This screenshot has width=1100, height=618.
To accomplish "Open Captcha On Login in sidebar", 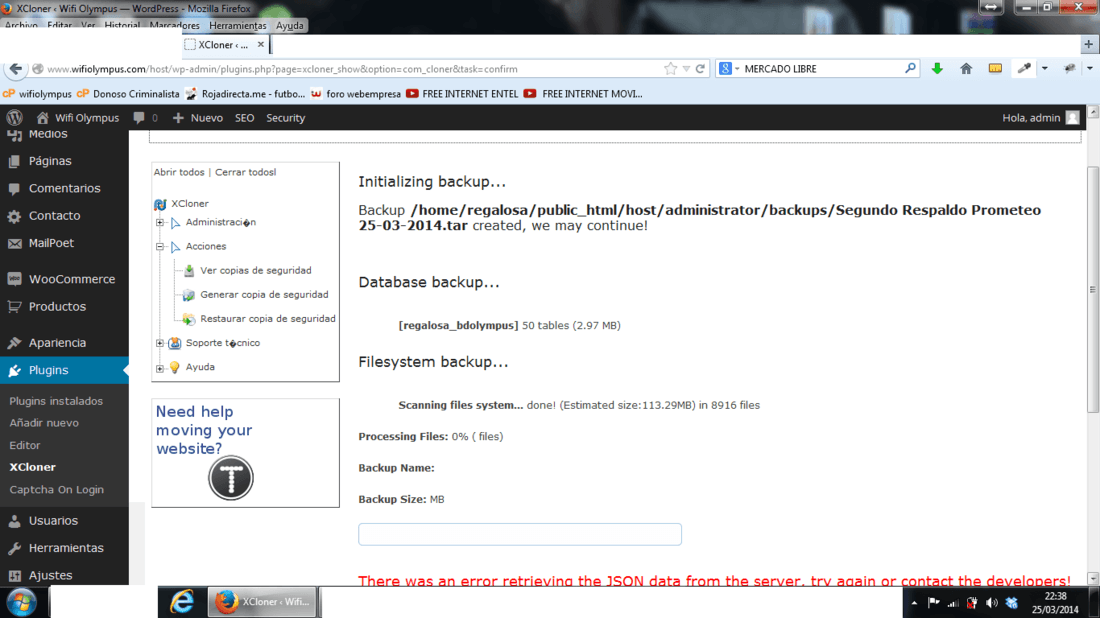I will pyautogui.click(x=56, y=490).
